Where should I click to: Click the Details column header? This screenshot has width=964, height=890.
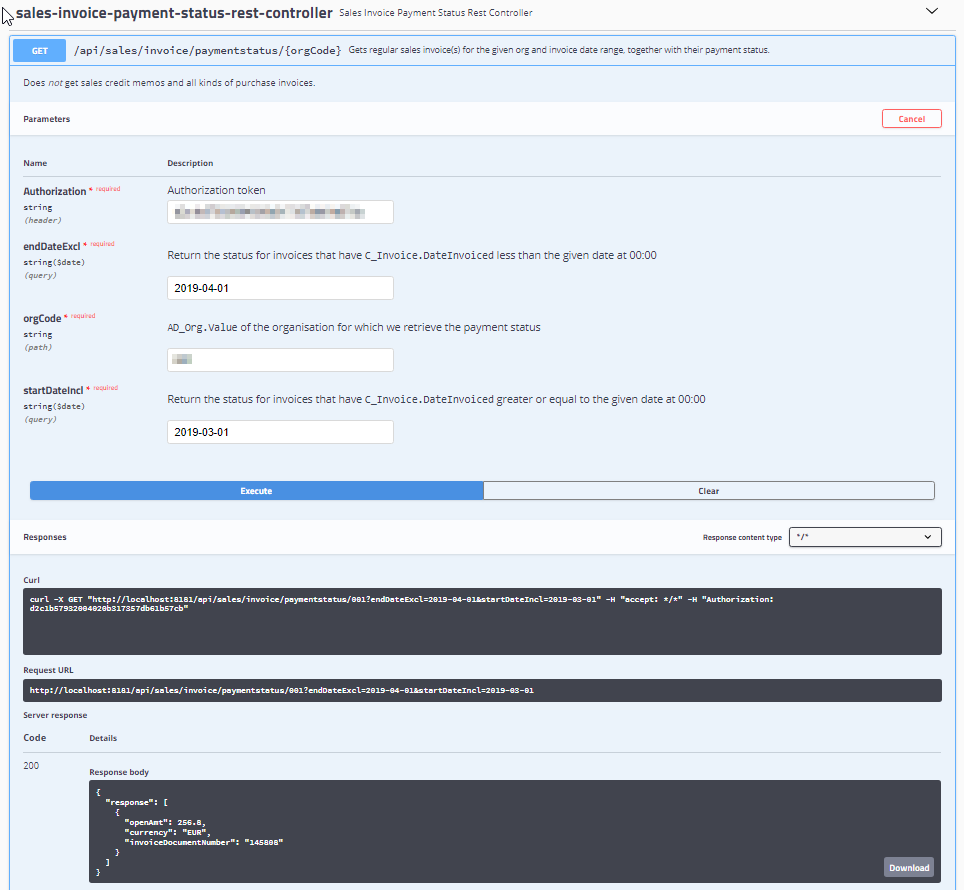(103, 738)
